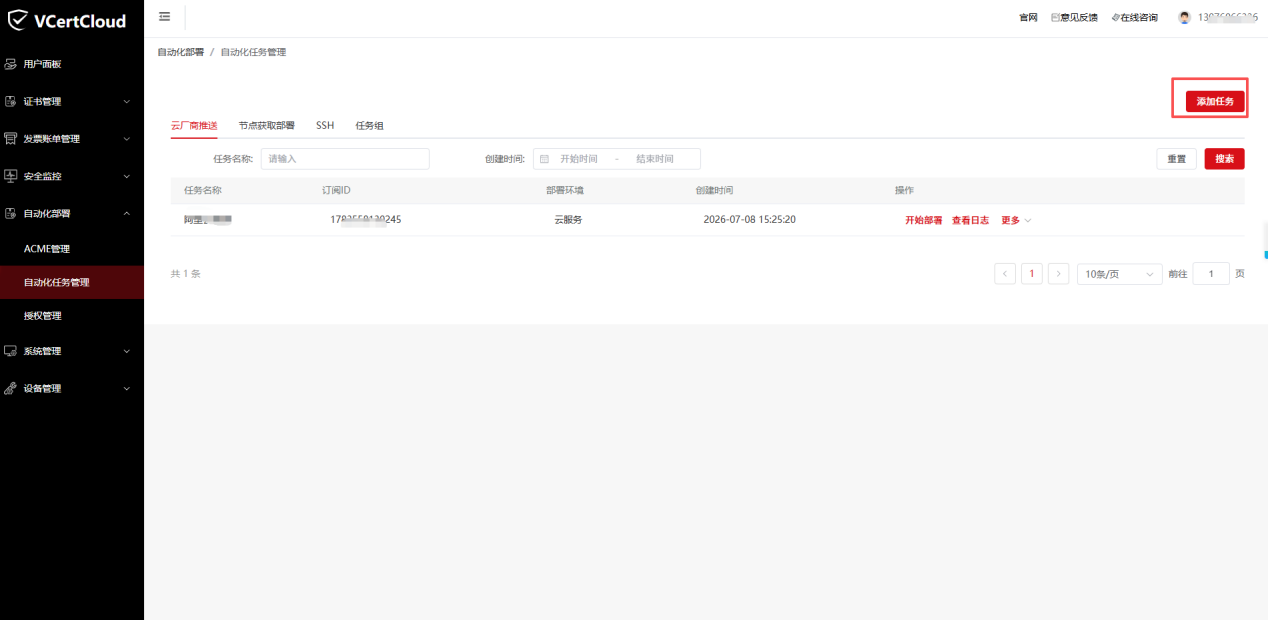Click the 结束时间 date field
The height and width of the screenshot is (620, 1268).
pos(655,159)
